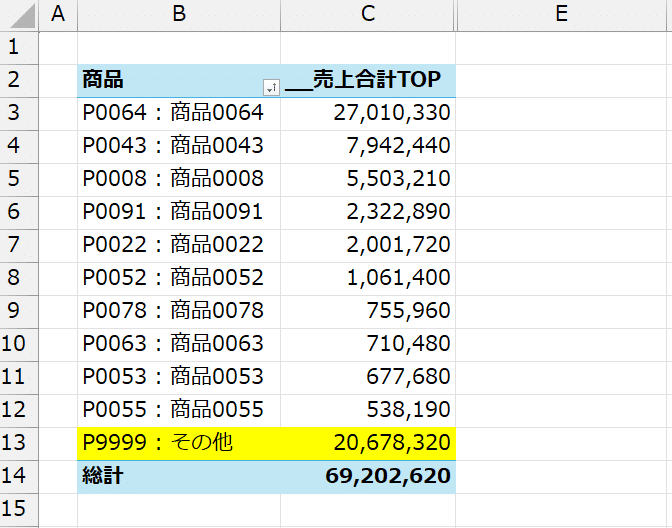
Task: Click the 売上合計TOP header cell
Action: [x=368, y=81]
